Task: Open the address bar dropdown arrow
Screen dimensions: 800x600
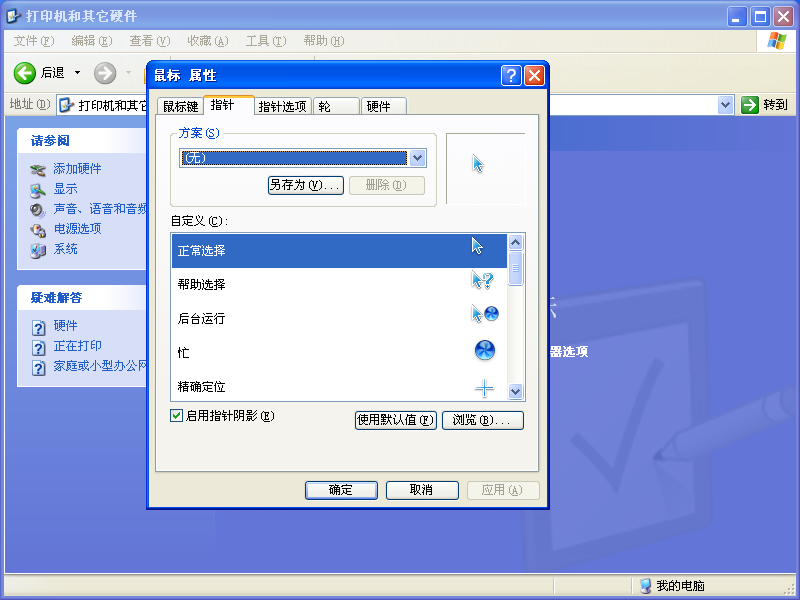Action: coord(726,105)
